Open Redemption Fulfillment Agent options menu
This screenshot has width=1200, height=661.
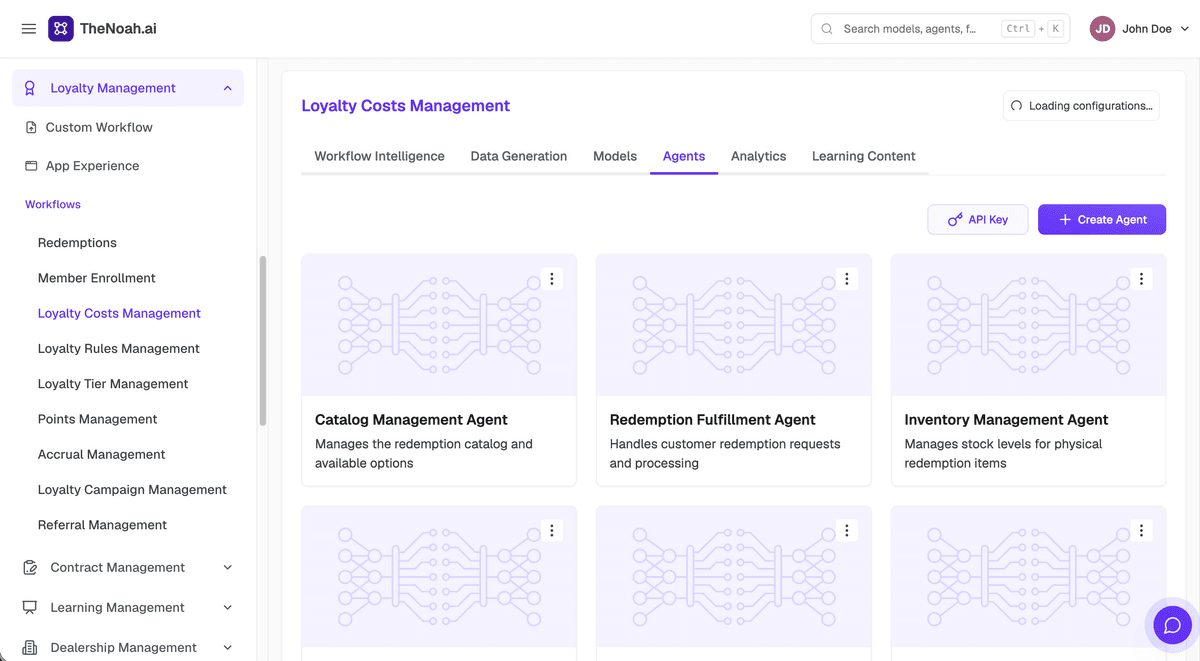847,279
